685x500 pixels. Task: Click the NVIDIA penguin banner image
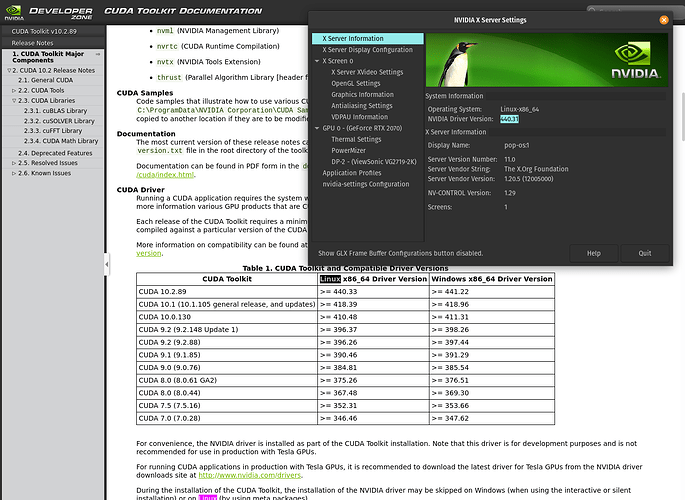(x=547, y=60)
